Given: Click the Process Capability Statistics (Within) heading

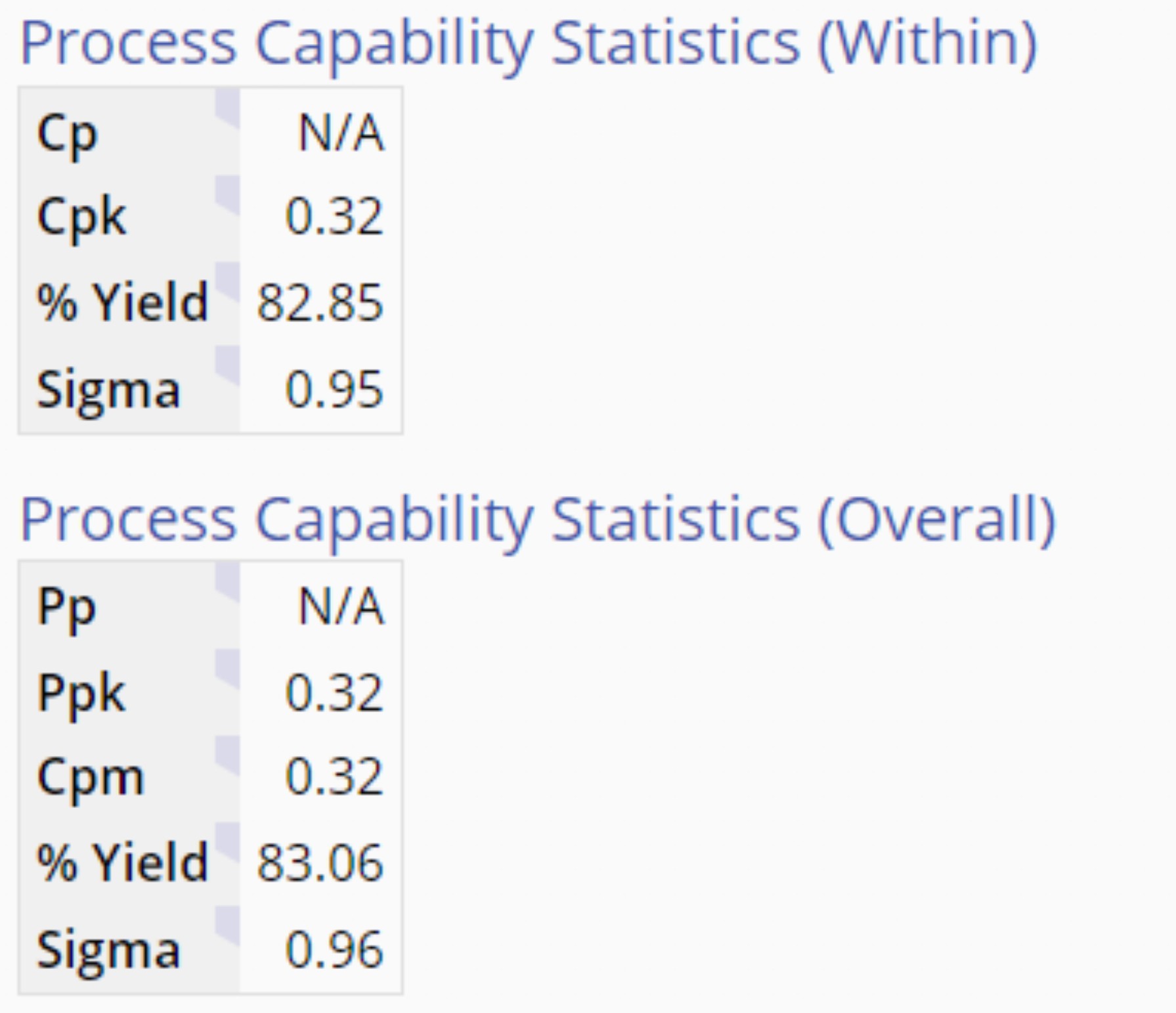Looking at the screenshot, I should 529,43.
